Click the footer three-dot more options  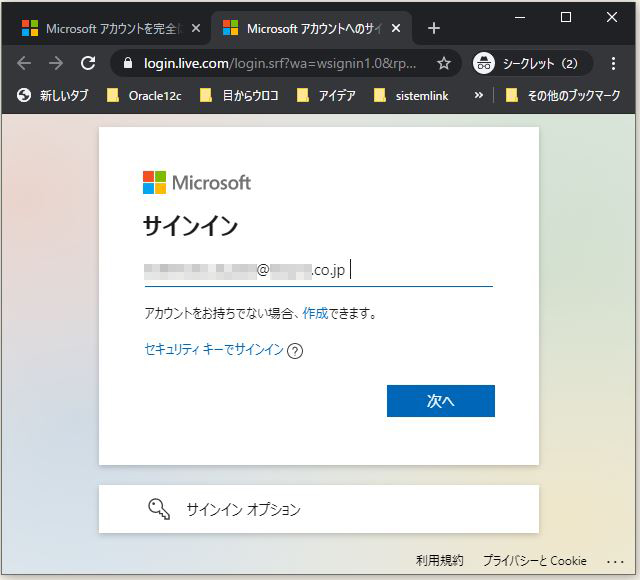coord(615,562)
